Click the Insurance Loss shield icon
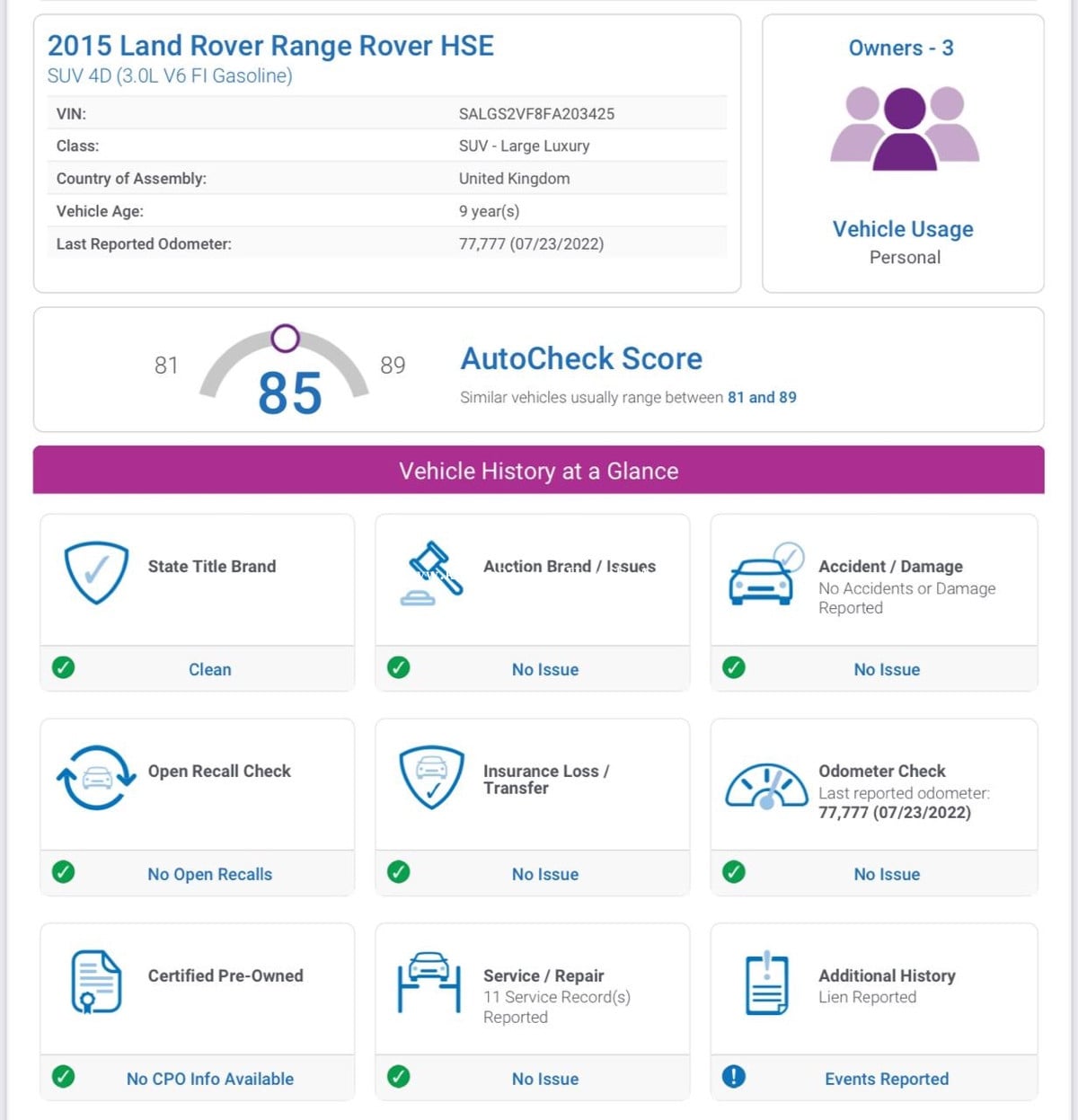 (432, 777)
